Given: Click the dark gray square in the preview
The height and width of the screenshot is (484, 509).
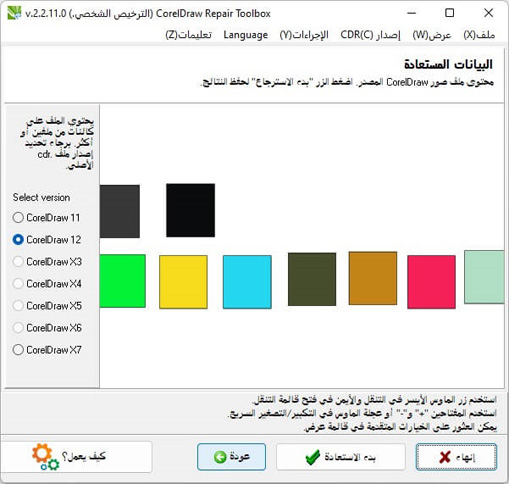Looking at the screenshot, I should [120, 211].
